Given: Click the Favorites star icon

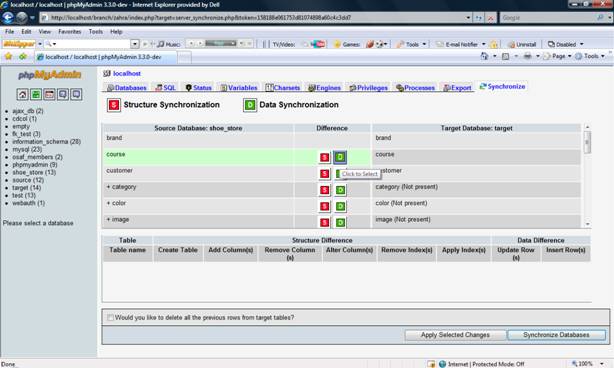Looking at the screenshot, I should click(x=8, y=57).
